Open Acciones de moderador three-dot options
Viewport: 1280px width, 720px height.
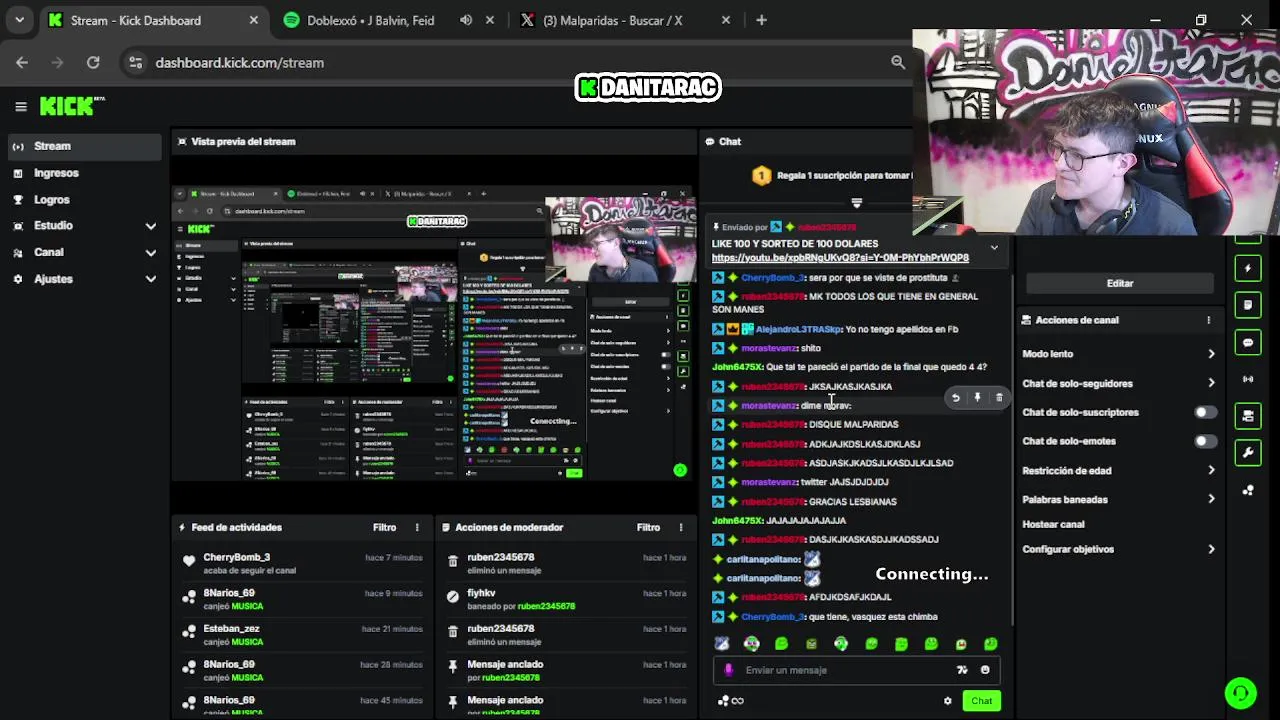[x=681, y=527]
